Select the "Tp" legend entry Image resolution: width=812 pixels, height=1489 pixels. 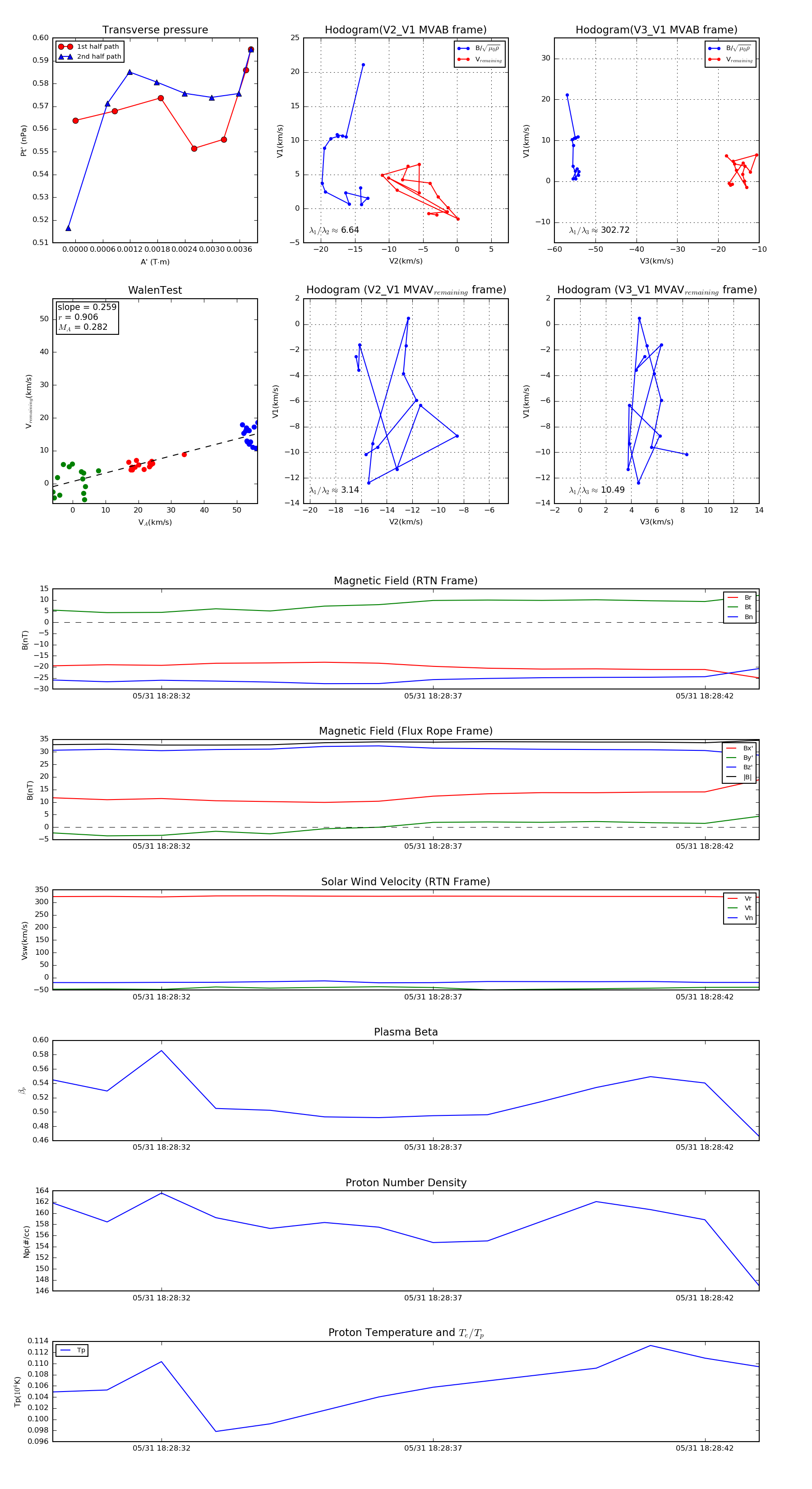click(x=72, y=1351)
